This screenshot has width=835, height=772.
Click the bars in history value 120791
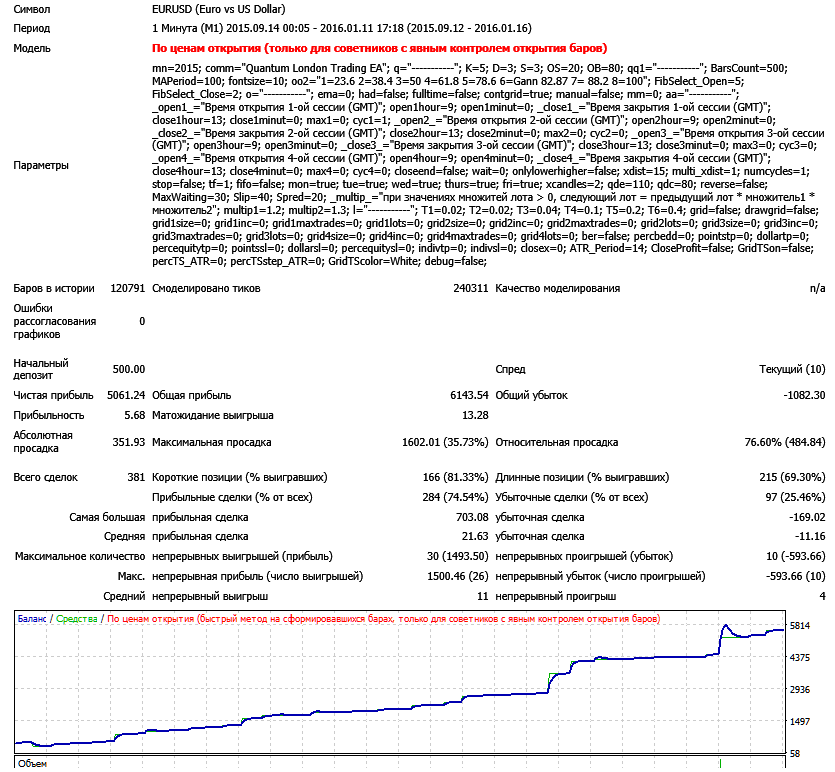coord(128,289)
